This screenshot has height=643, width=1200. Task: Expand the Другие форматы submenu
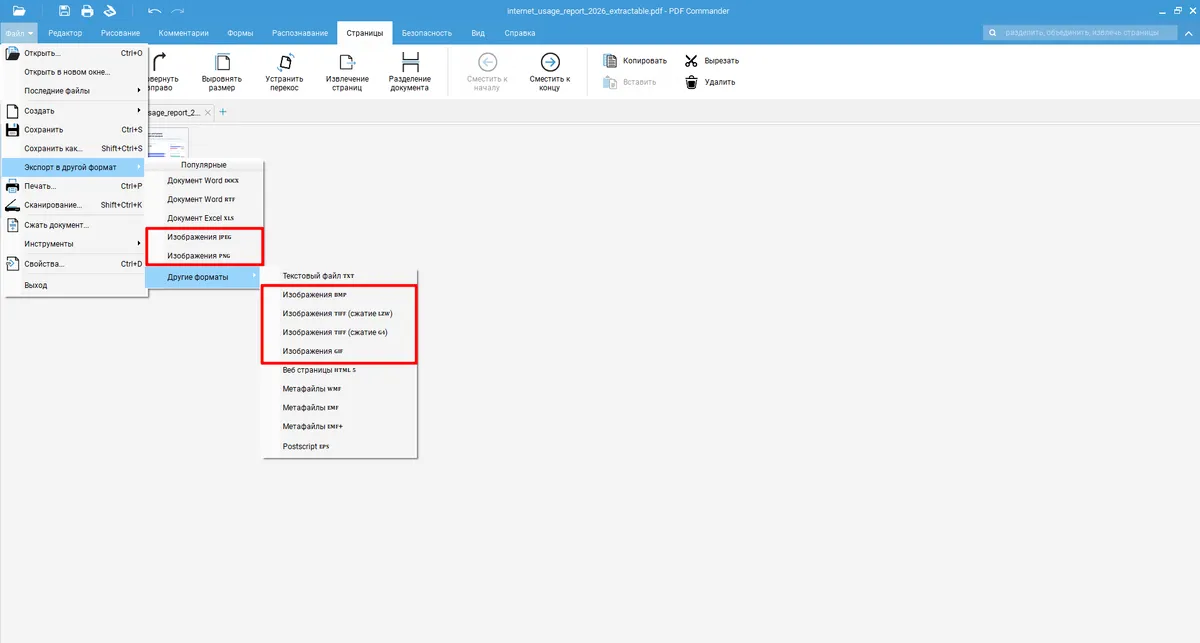(204, 277)
